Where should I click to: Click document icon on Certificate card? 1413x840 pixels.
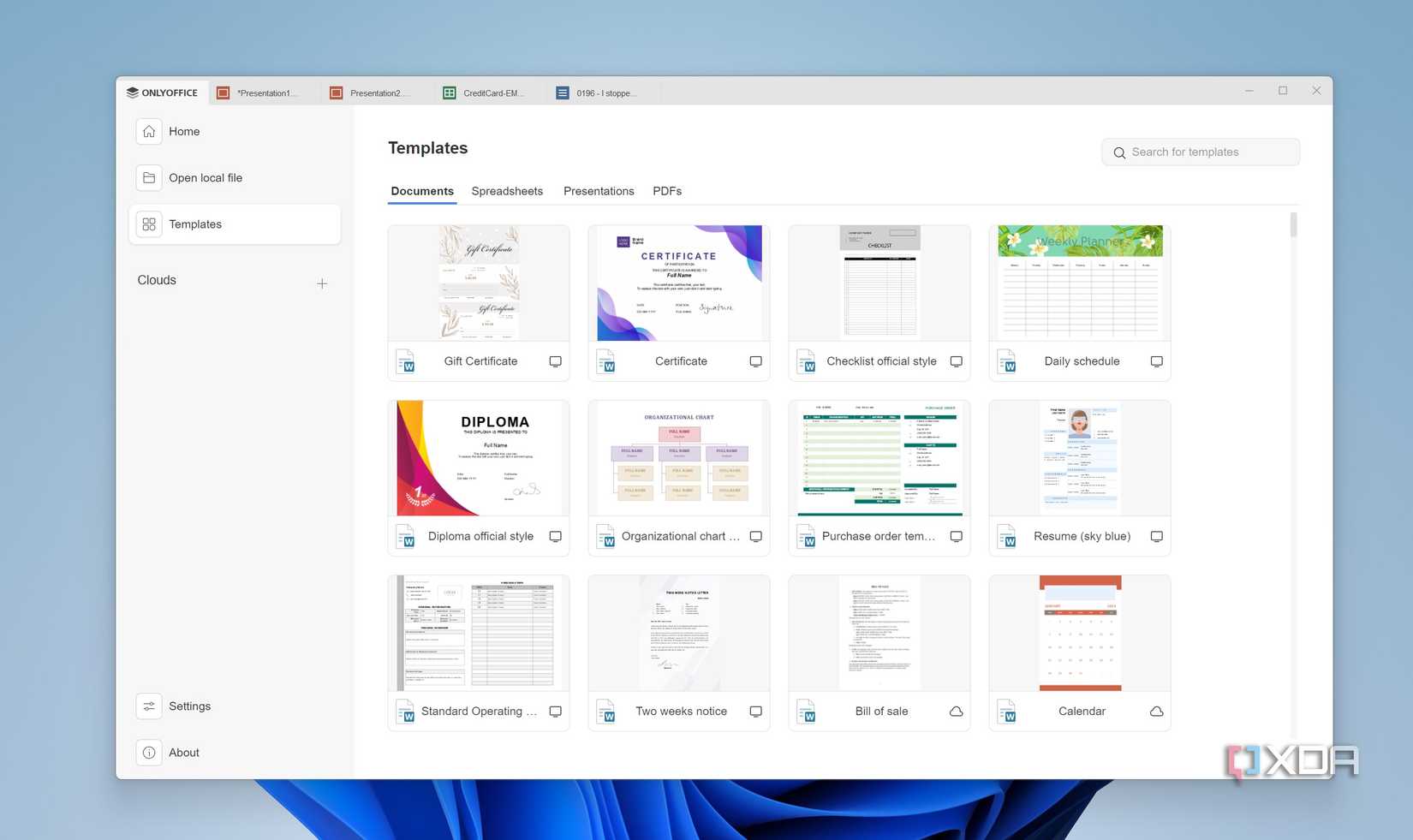(606, 361)
